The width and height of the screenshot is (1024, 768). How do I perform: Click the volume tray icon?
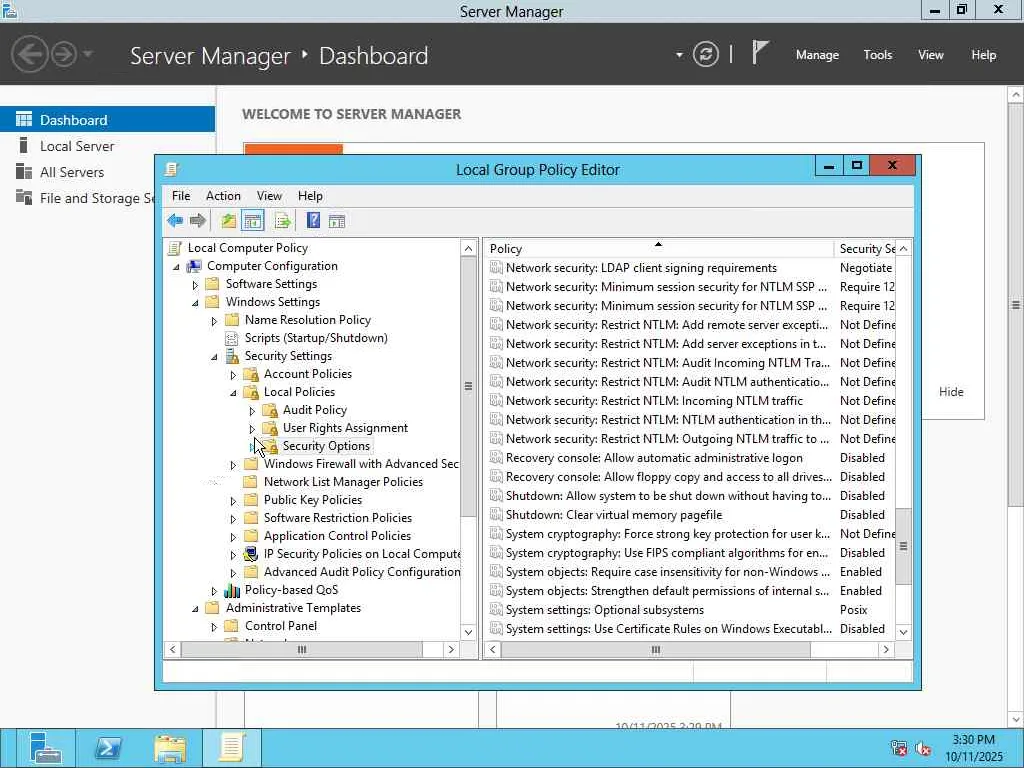[x=923, y=748]
